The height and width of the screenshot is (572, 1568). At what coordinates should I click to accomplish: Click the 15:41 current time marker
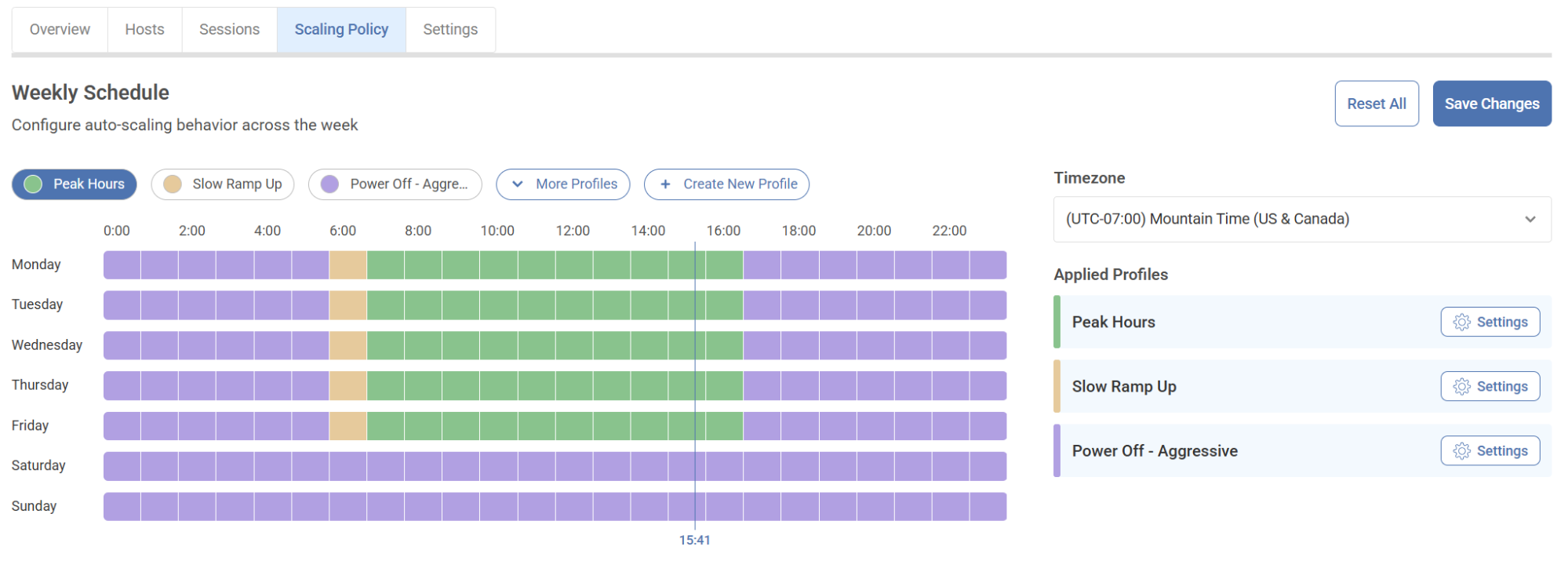pyautogui.click(x=694, y=540)
